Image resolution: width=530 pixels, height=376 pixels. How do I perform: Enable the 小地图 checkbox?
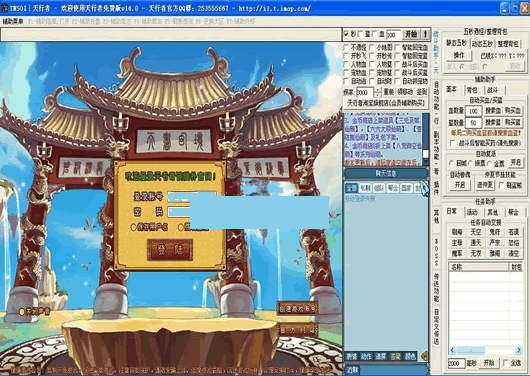coord(372,47)
